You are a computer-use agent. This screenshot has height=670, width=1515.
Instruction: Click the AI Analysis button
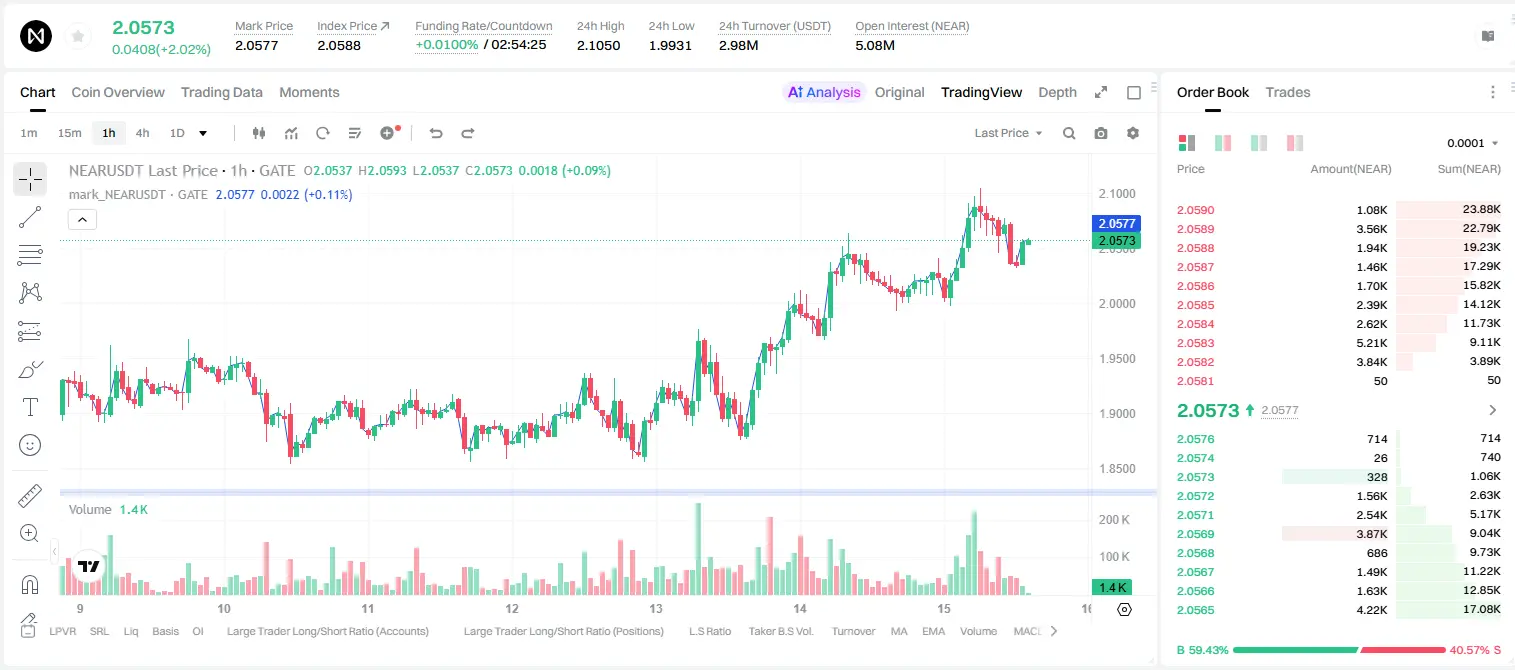[x=824, y=92]
